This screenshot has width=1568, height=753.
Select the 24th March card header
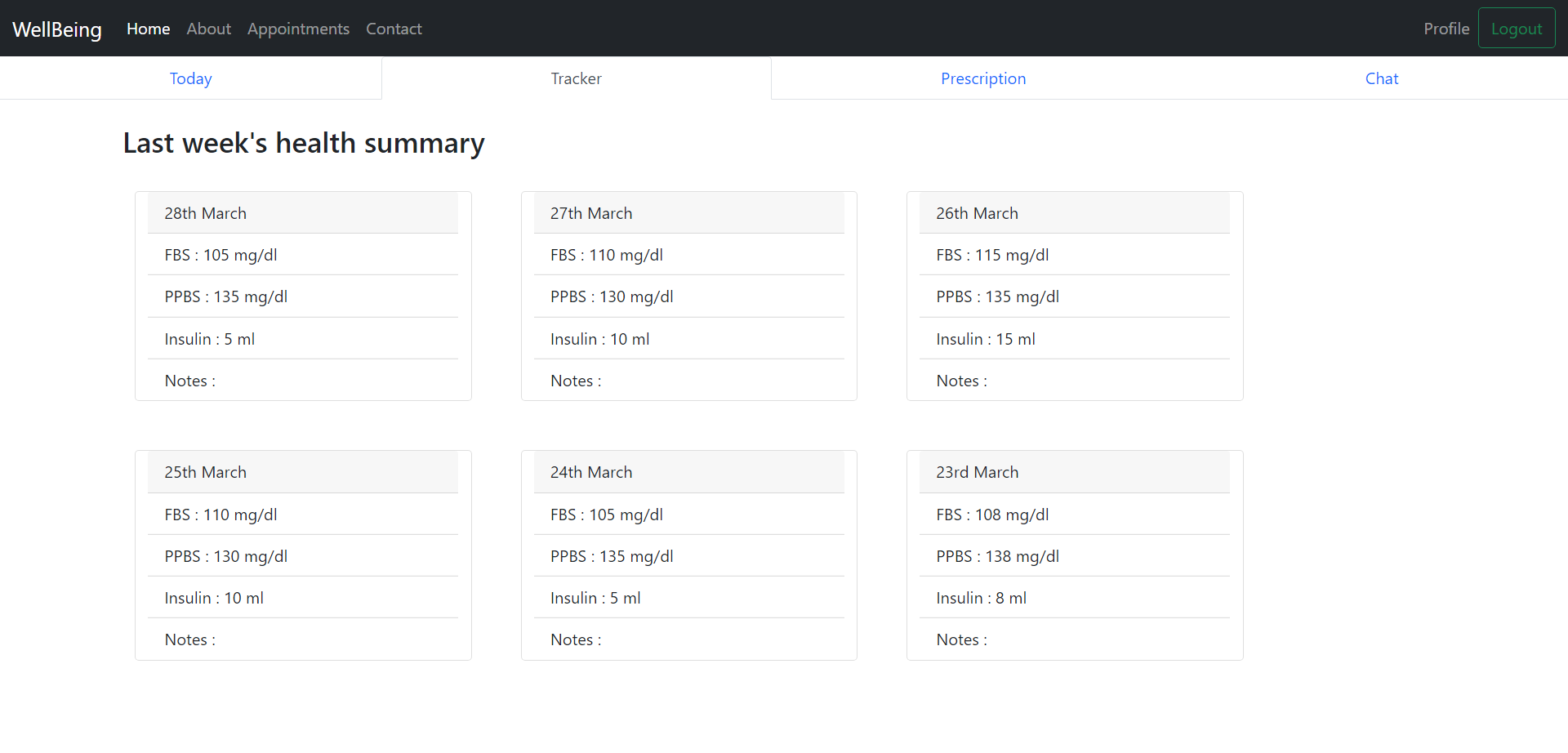point(689,472)
